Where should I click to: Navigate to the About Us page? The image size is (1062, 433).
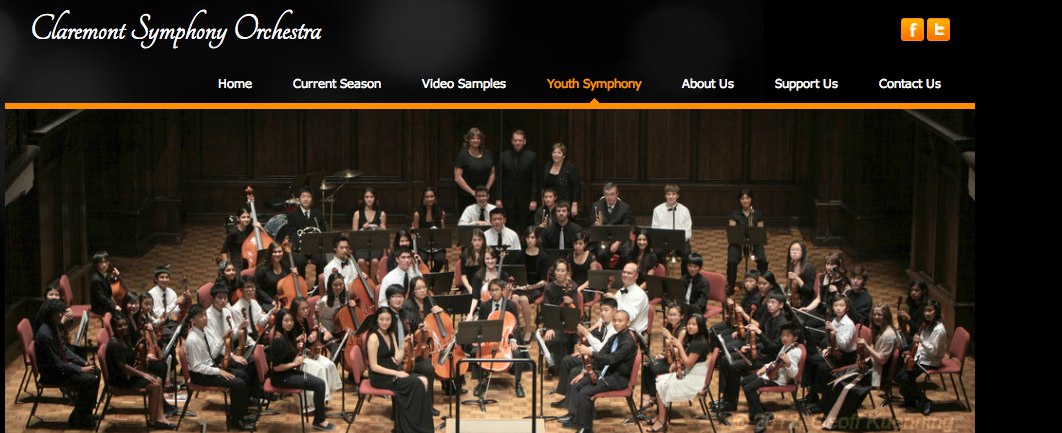(708, 84)
